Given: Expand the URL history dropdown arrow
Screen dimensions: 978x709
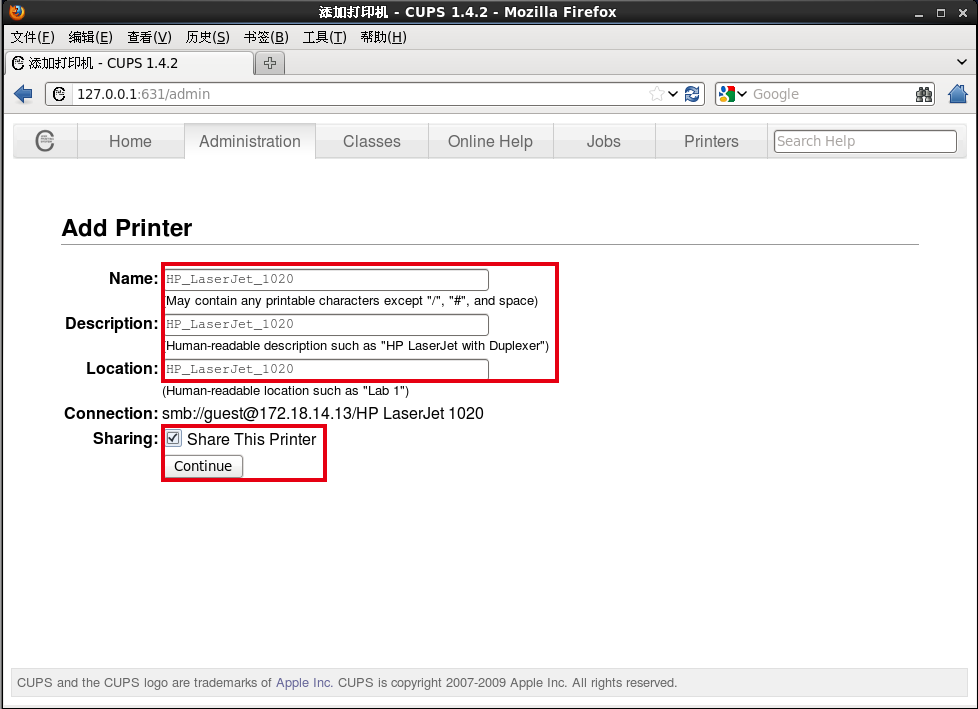Looking at the screenshot, I should (x=673, y=94).
